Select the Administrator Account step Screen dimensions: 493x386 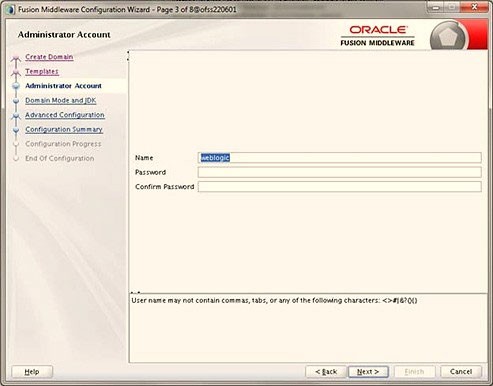pyautogui.click(x=63, y=86)
